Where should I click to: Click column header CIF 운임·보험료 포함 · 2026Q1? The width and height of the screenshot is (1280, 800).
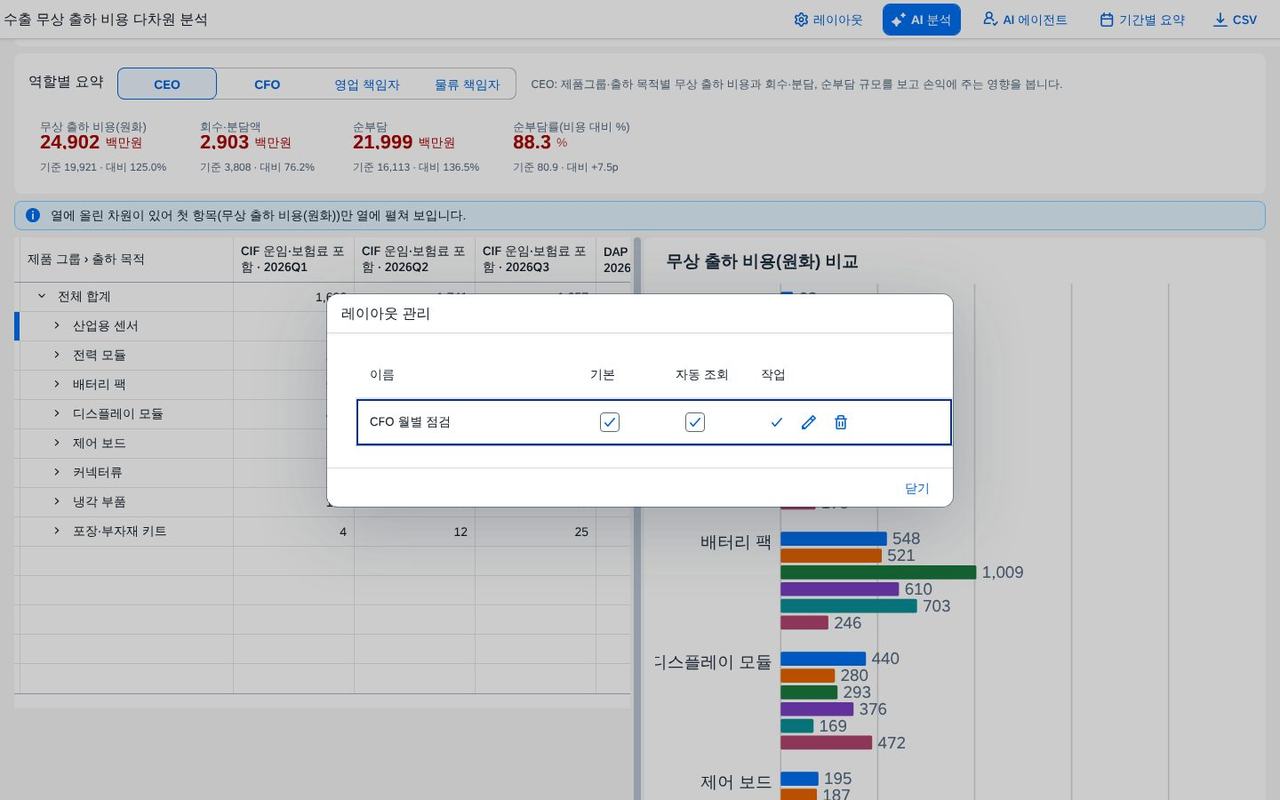tap(294, 259)
